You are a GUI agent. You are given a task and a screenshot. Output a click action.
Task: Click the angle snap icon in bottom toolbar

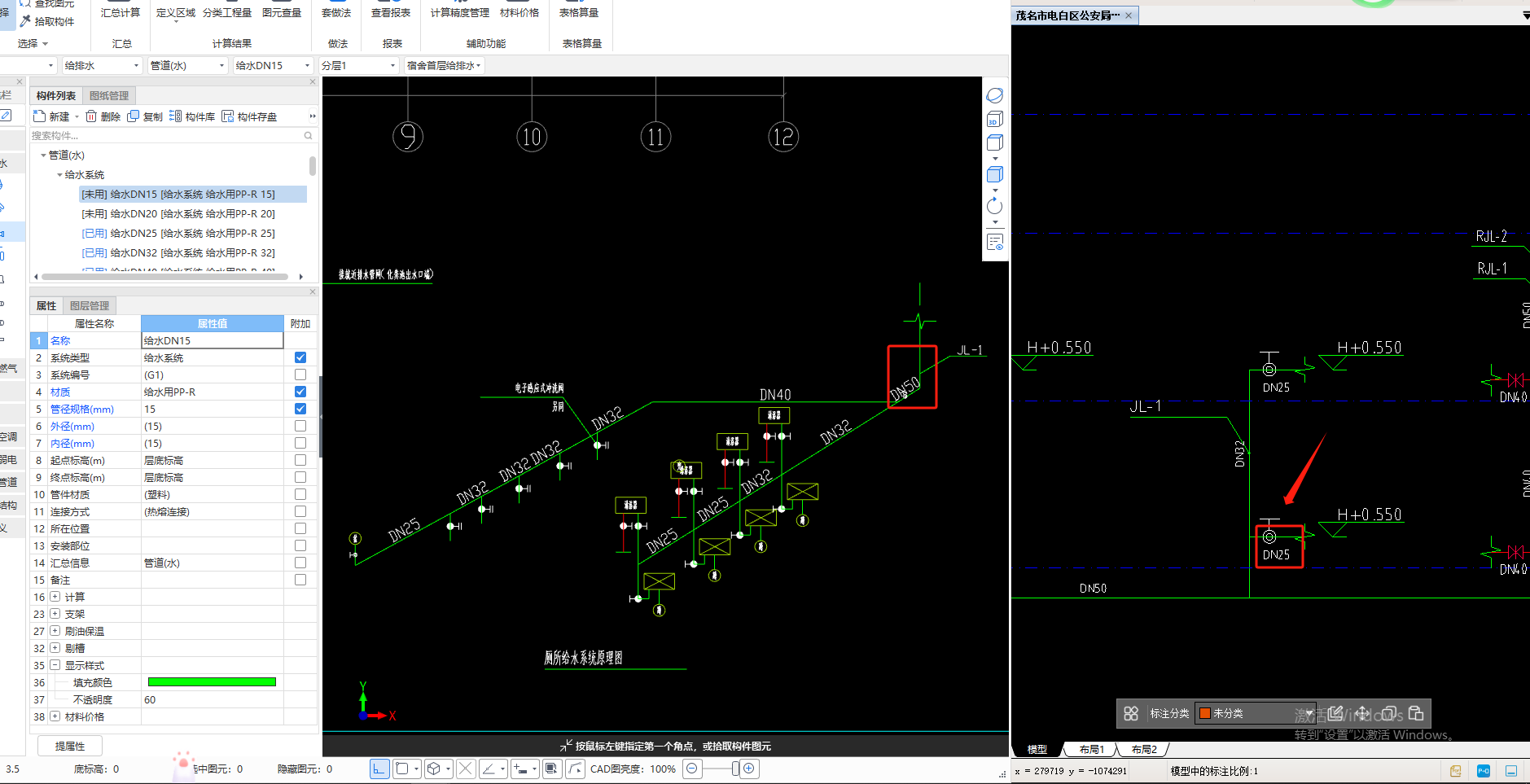[x=489, y=769]
